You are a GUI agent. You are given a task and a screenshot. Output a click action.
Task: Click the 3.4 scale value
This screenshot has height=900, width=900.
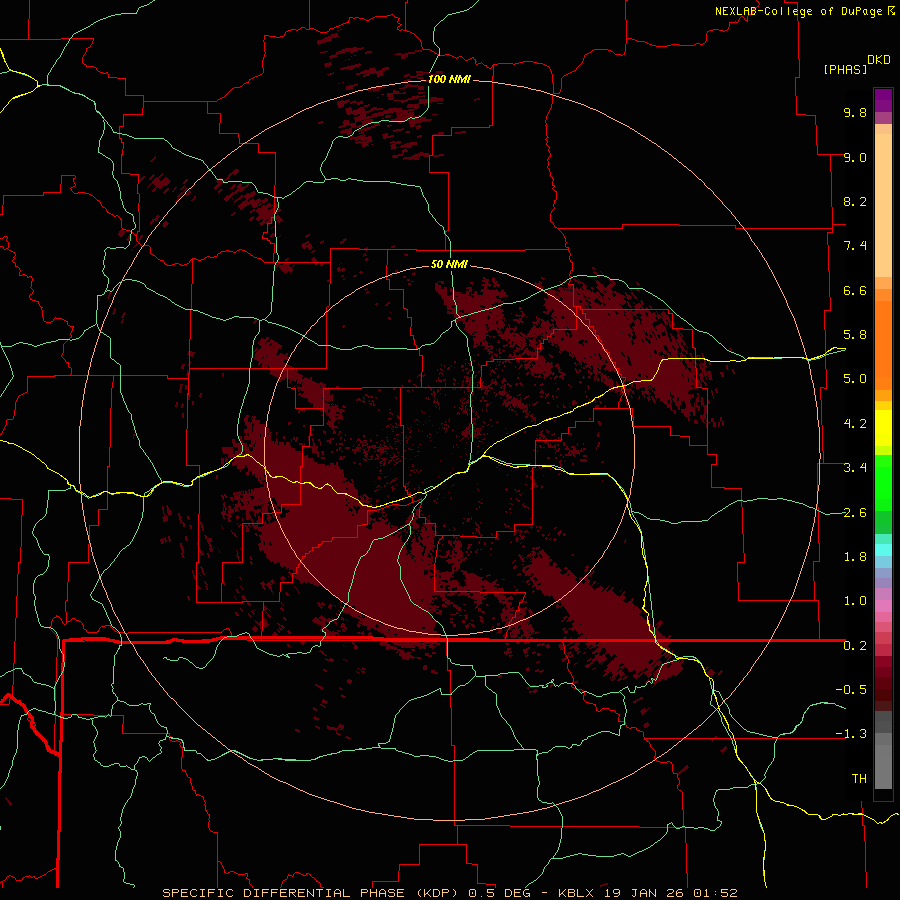(855, 468)
